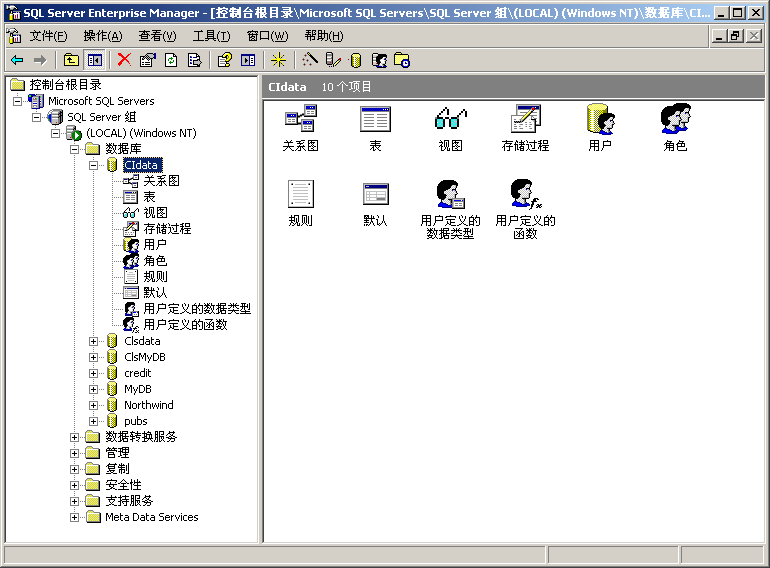Open the 关系图 icon in right pane
Screen dimensions: 770x568
(x=301, y=128)
